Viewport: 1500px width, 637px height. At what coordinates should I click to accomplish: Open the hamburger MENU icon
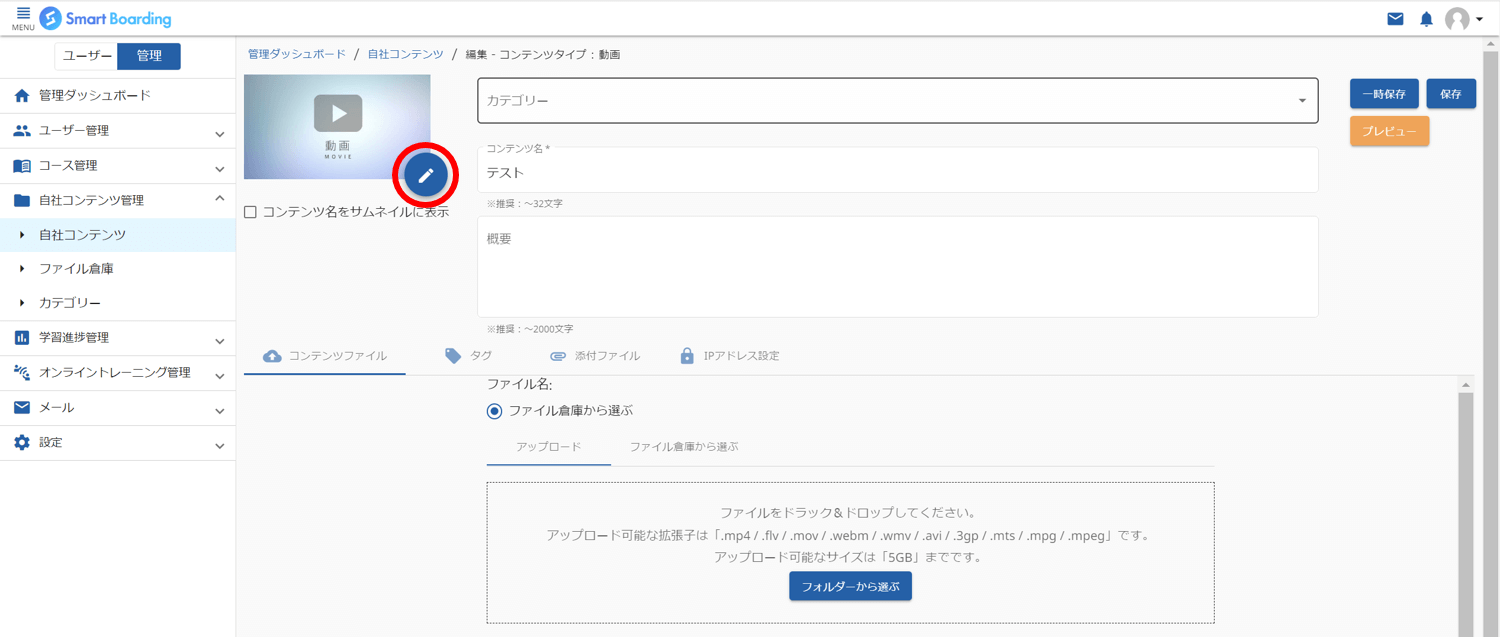23,18
